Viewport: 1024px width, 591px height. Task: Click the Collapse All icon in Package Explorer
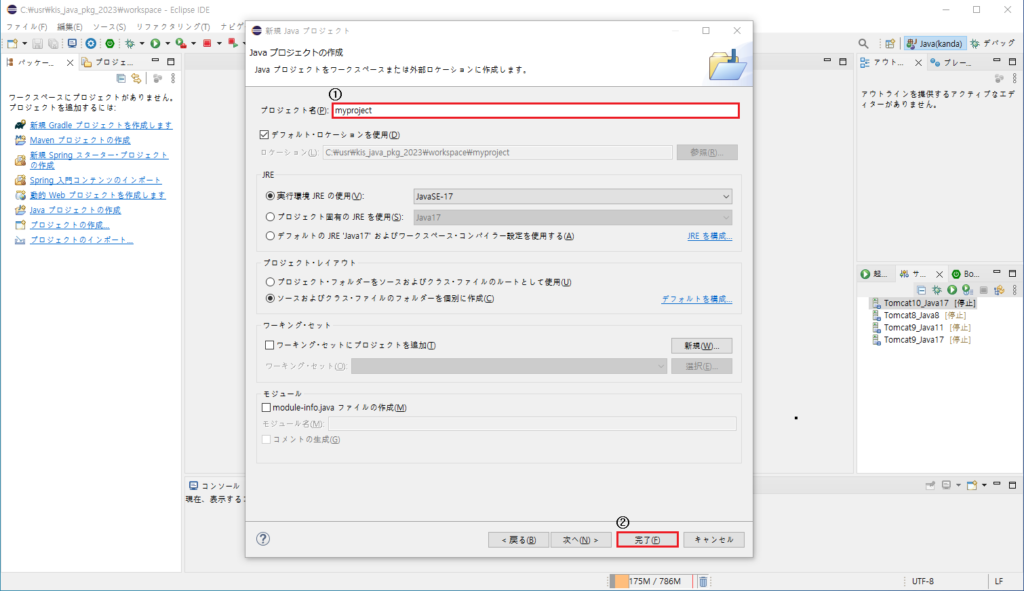tap(121, 78)
